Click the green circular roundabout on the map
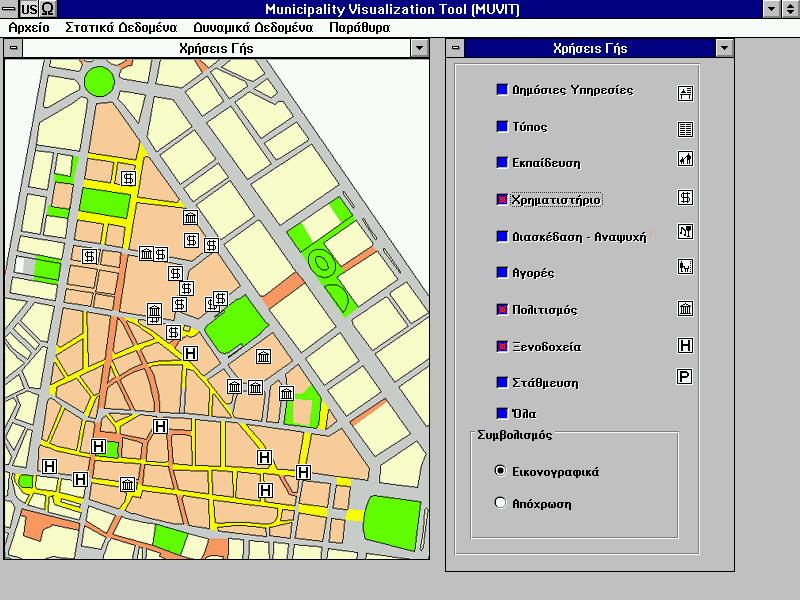The width and height of the screenshot is (800, 600). [98, 81]
